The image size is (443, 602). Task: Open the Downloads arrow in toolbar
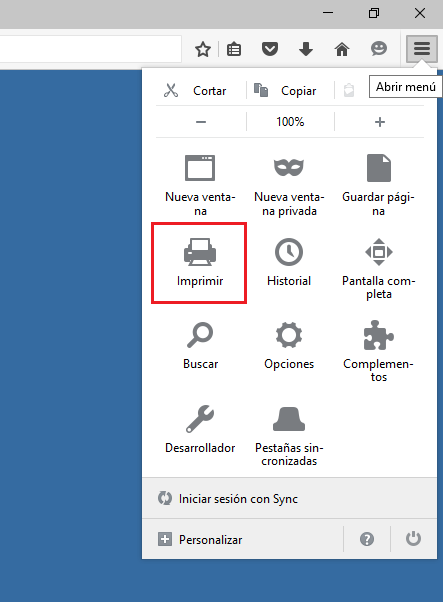306,49
